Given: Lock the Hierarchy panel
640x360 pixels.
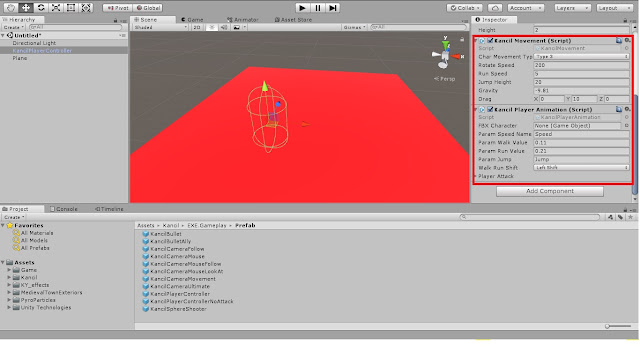Looking at the screenshot, I should tap(116, 20).
